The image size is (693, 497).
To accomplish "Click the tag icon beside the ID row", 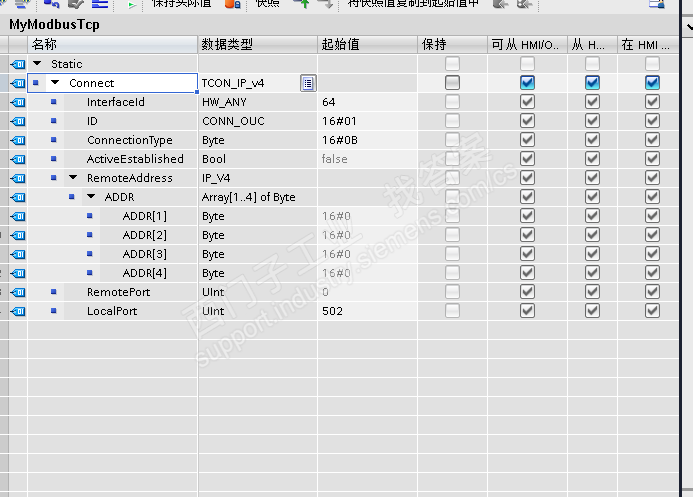I will tap(18, 121).
